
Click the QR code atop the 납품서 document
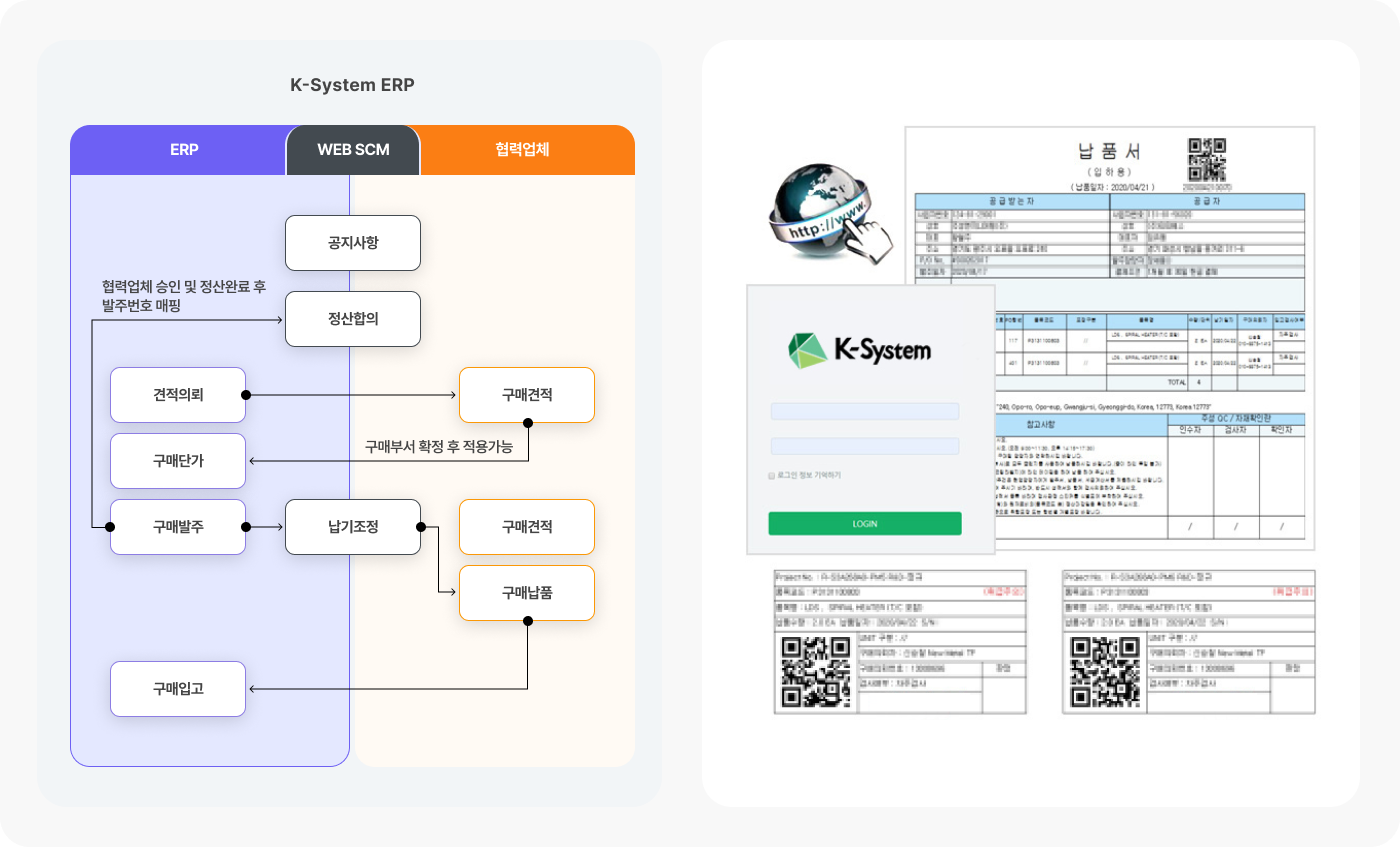click(1207, 160)
